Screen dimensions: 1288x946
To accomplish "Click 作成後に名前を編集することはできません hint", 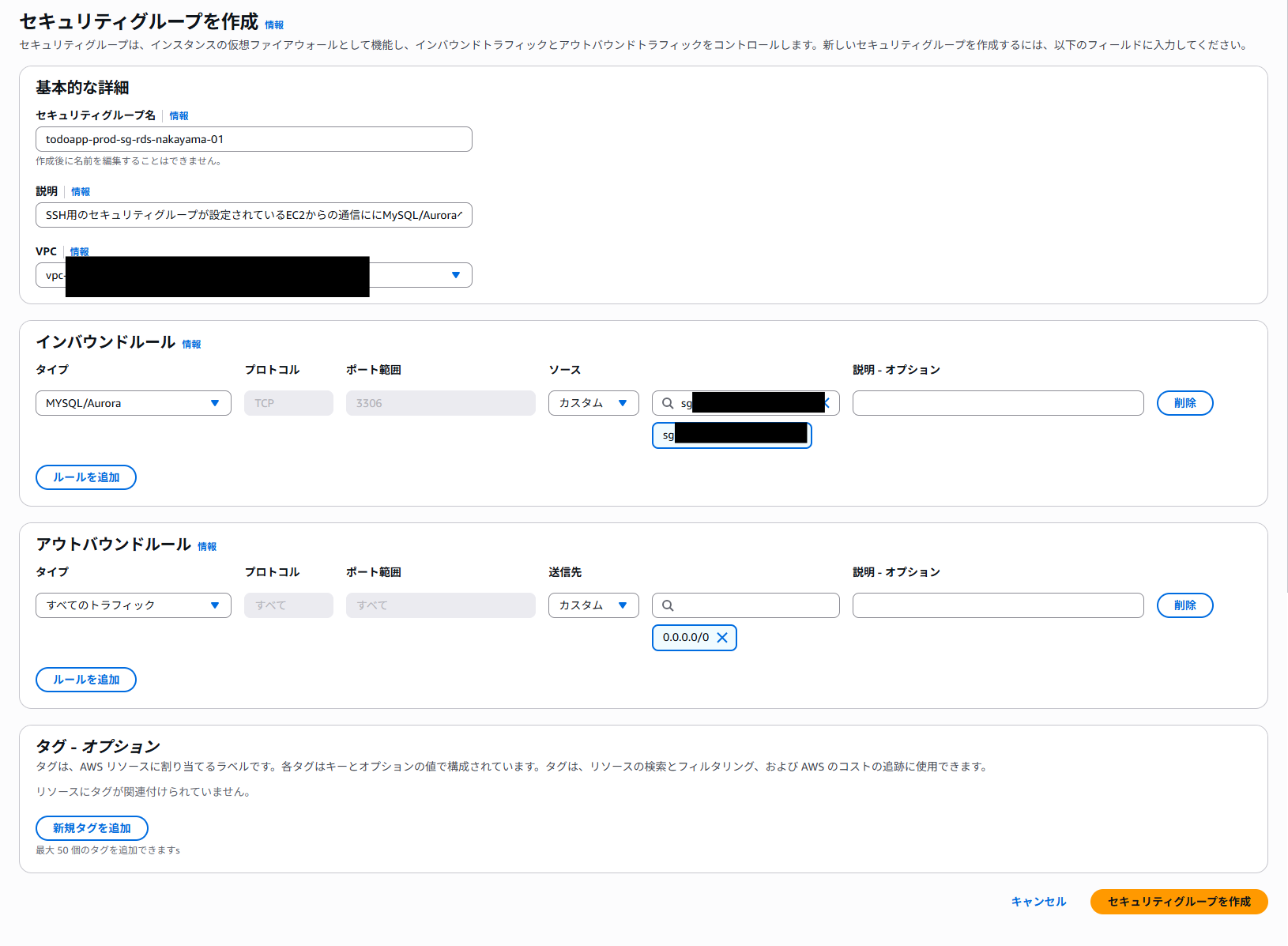I will (129, 161).
